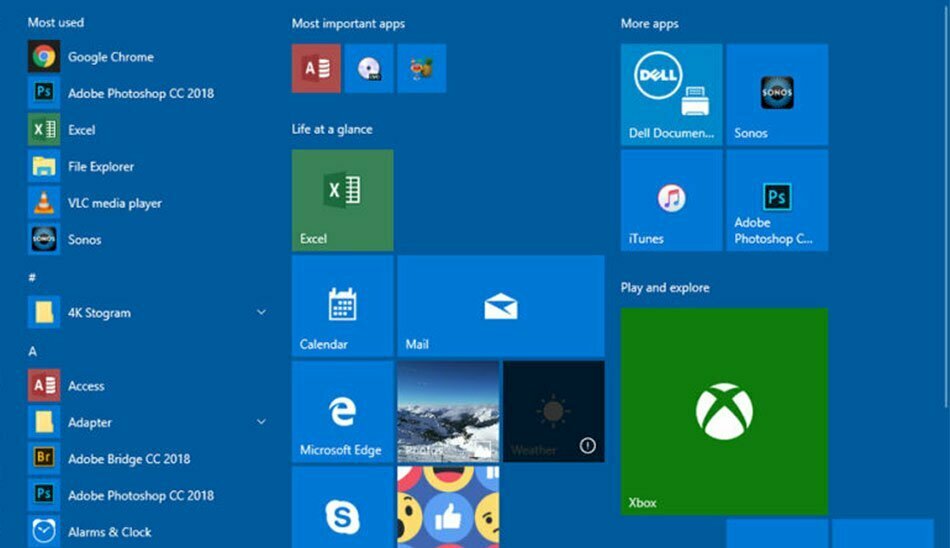Viewport: 950px width, 548px height.
Task: Click the '#' letter header in the app list
Action: [x=33, y=277]
